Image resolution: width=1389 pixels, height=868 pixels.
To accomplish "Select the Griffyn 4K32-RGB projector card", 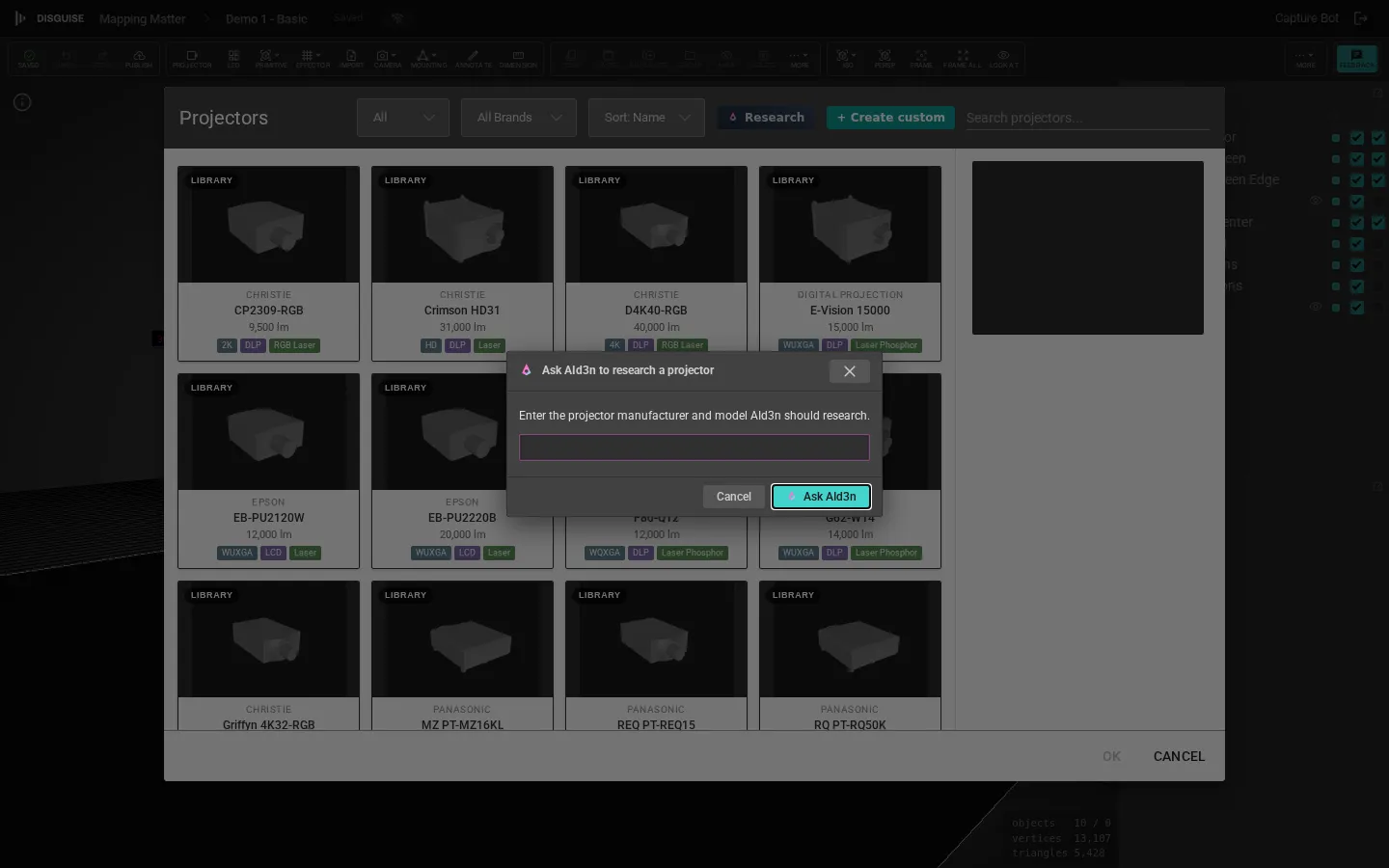I will tap(268, 655).
